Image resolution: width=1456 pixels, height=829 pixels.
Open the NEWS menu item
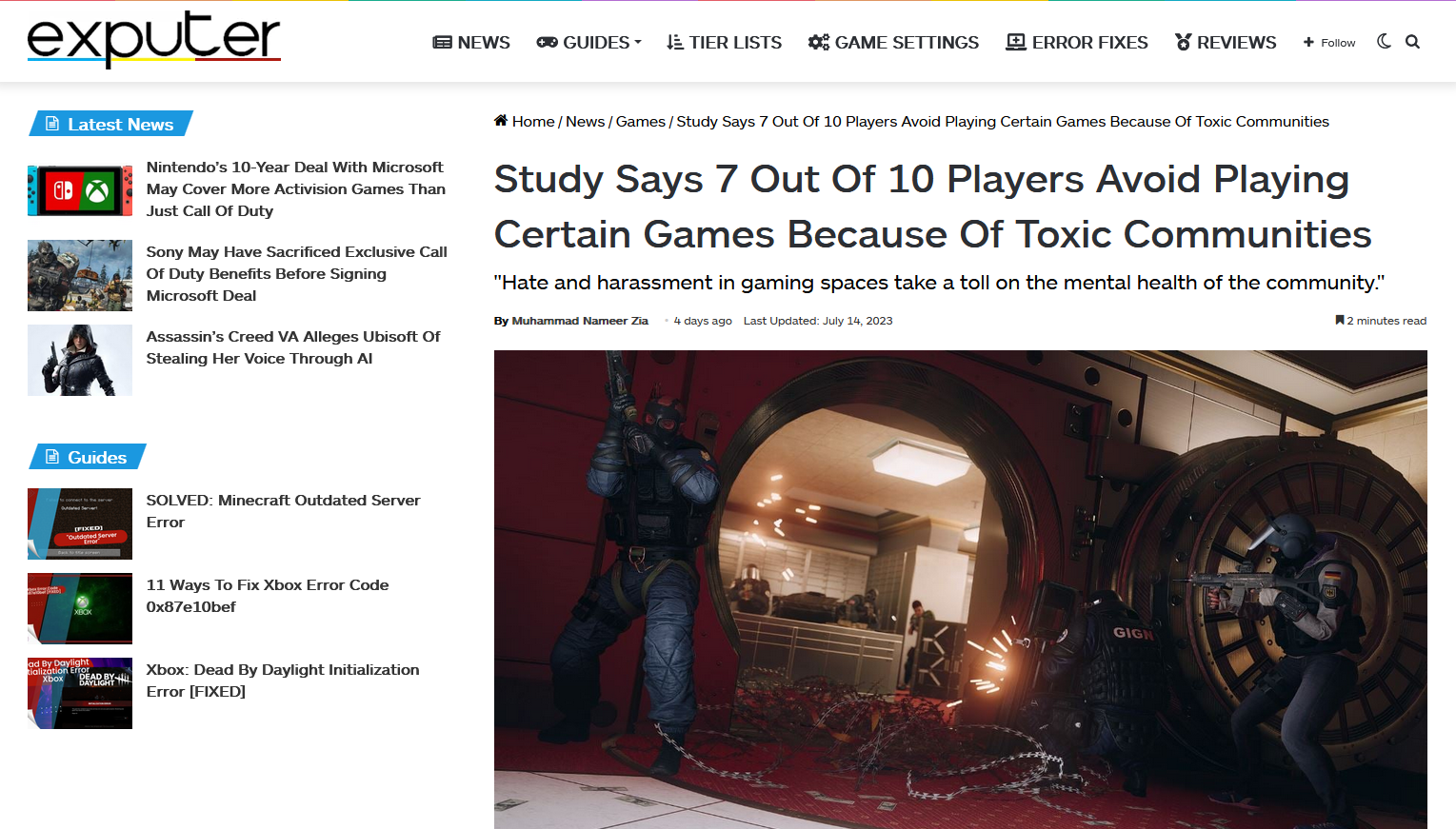point(471,43)
